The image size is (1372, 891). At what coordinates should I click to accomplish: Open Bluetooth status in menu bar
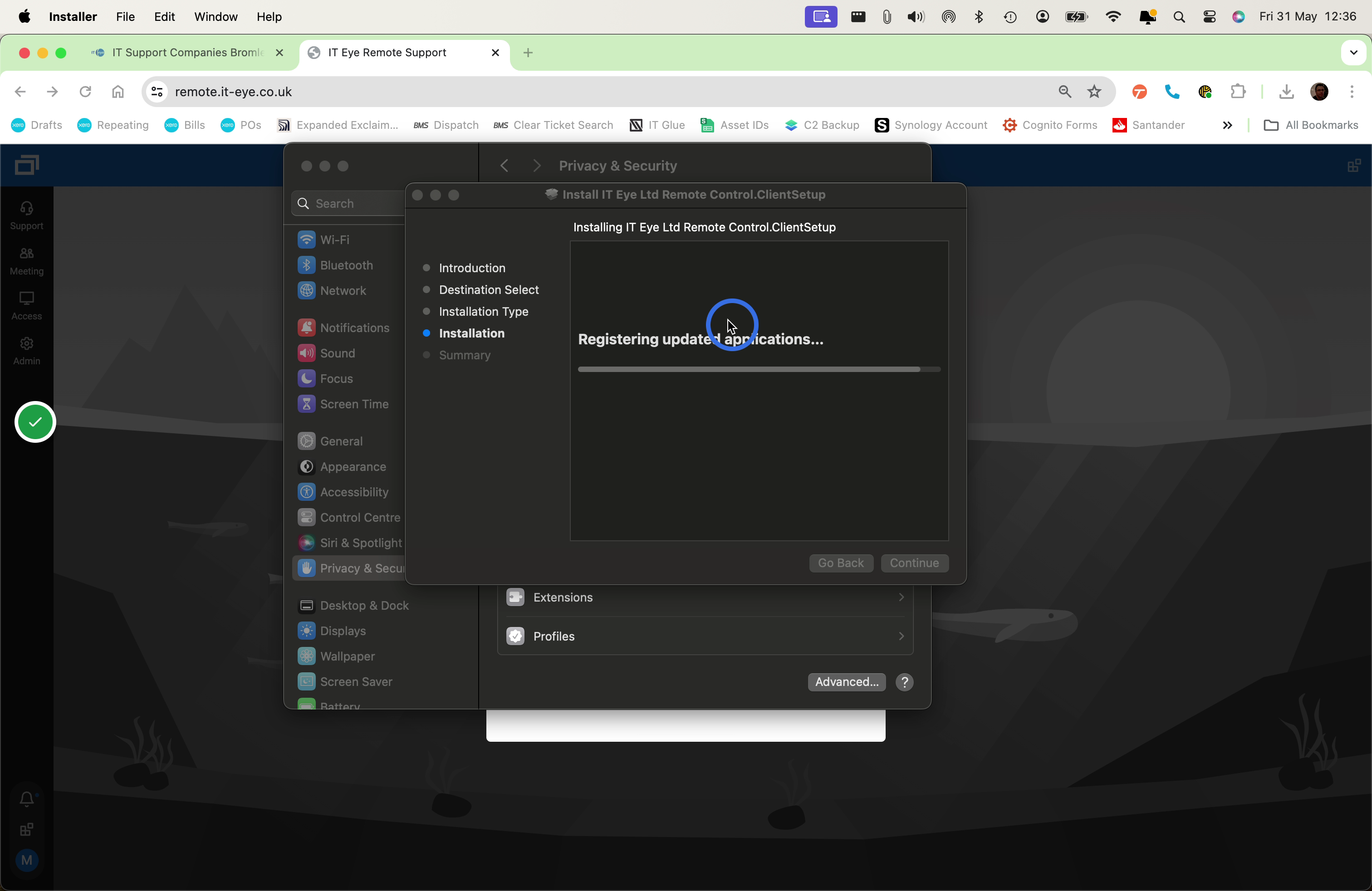point(978,17)
